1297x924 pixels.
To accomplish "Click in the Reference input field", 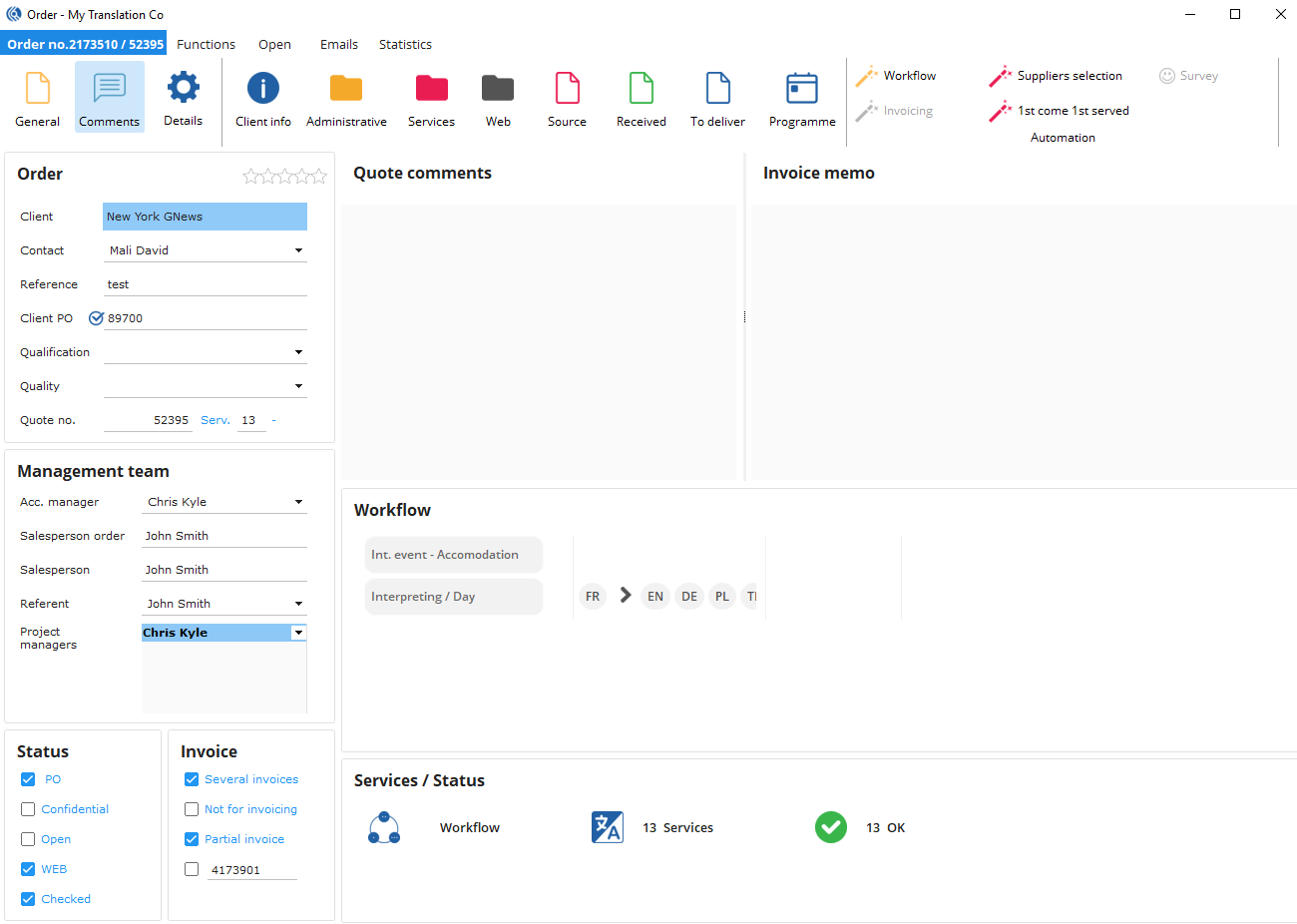I will tap(205, 284).
